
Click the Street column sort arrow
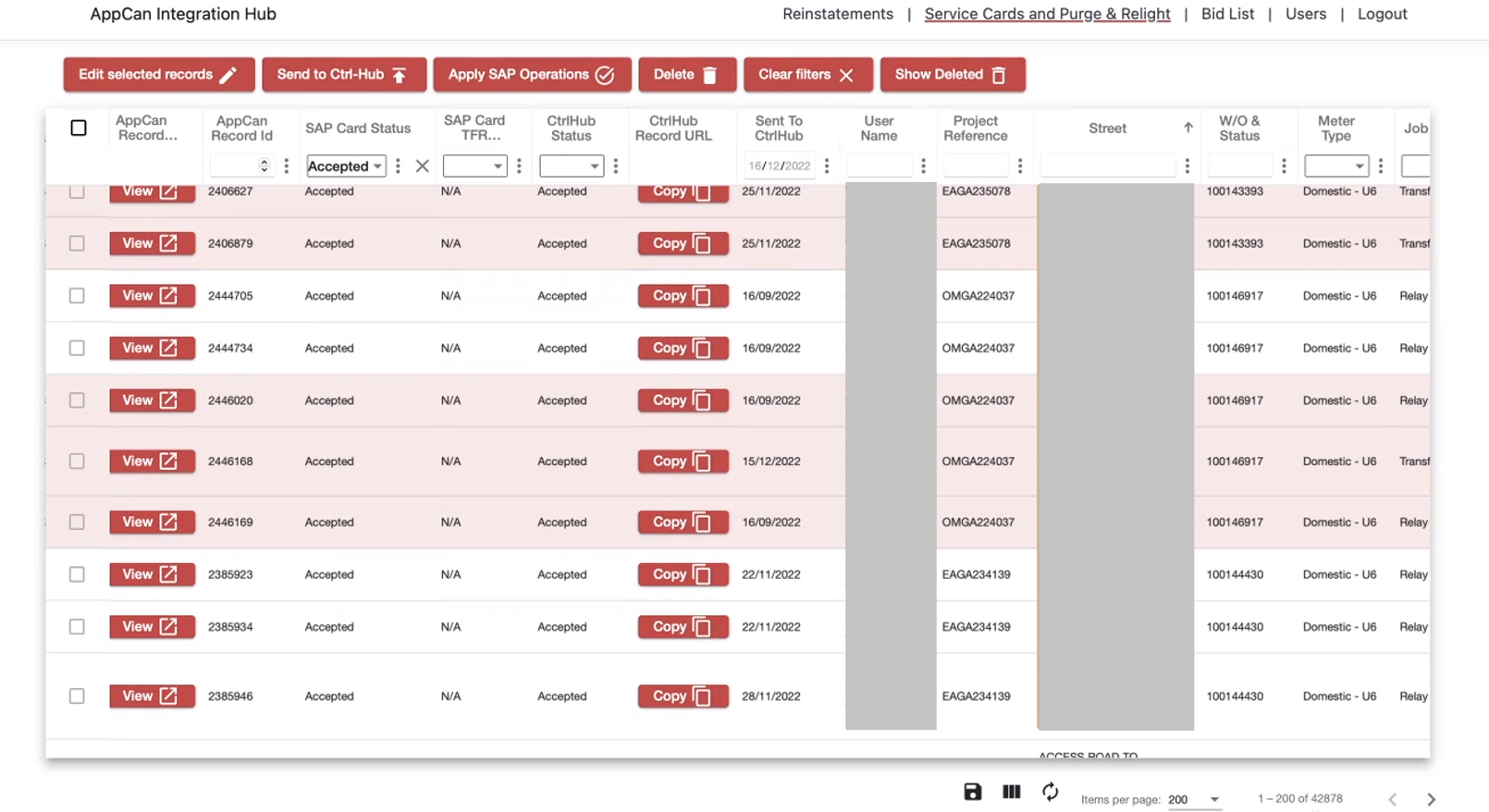click(x=1188, y=128)
